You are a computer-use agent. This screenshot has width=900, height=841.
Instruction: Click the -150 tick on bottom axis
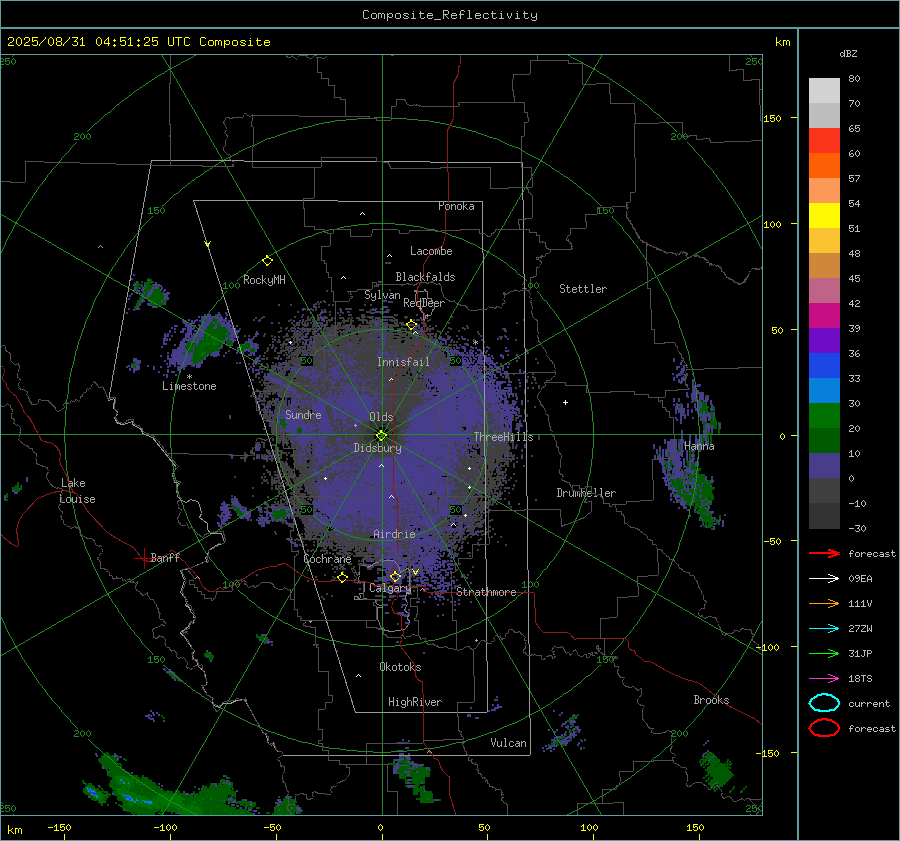(x=59, y=827)
